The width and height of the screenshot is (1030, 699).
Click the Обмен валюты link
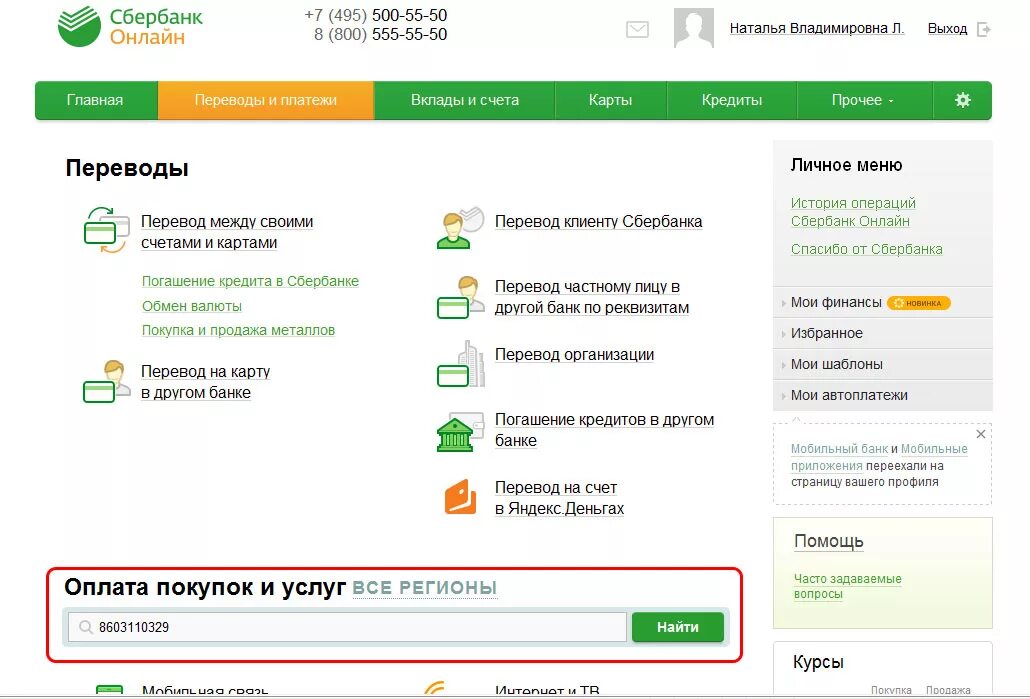(192, 306)
